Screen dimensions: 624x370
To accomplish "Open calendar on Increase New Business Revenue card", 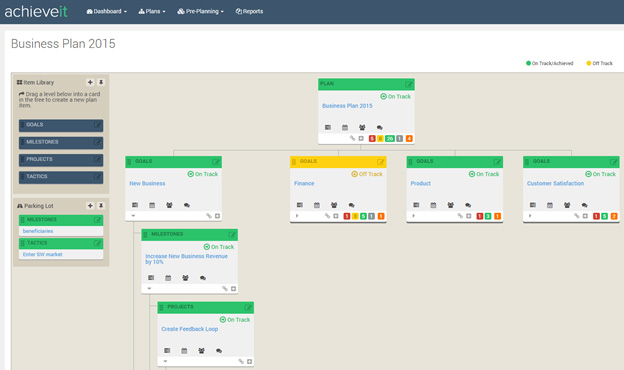I will click(x=168, y=278).
